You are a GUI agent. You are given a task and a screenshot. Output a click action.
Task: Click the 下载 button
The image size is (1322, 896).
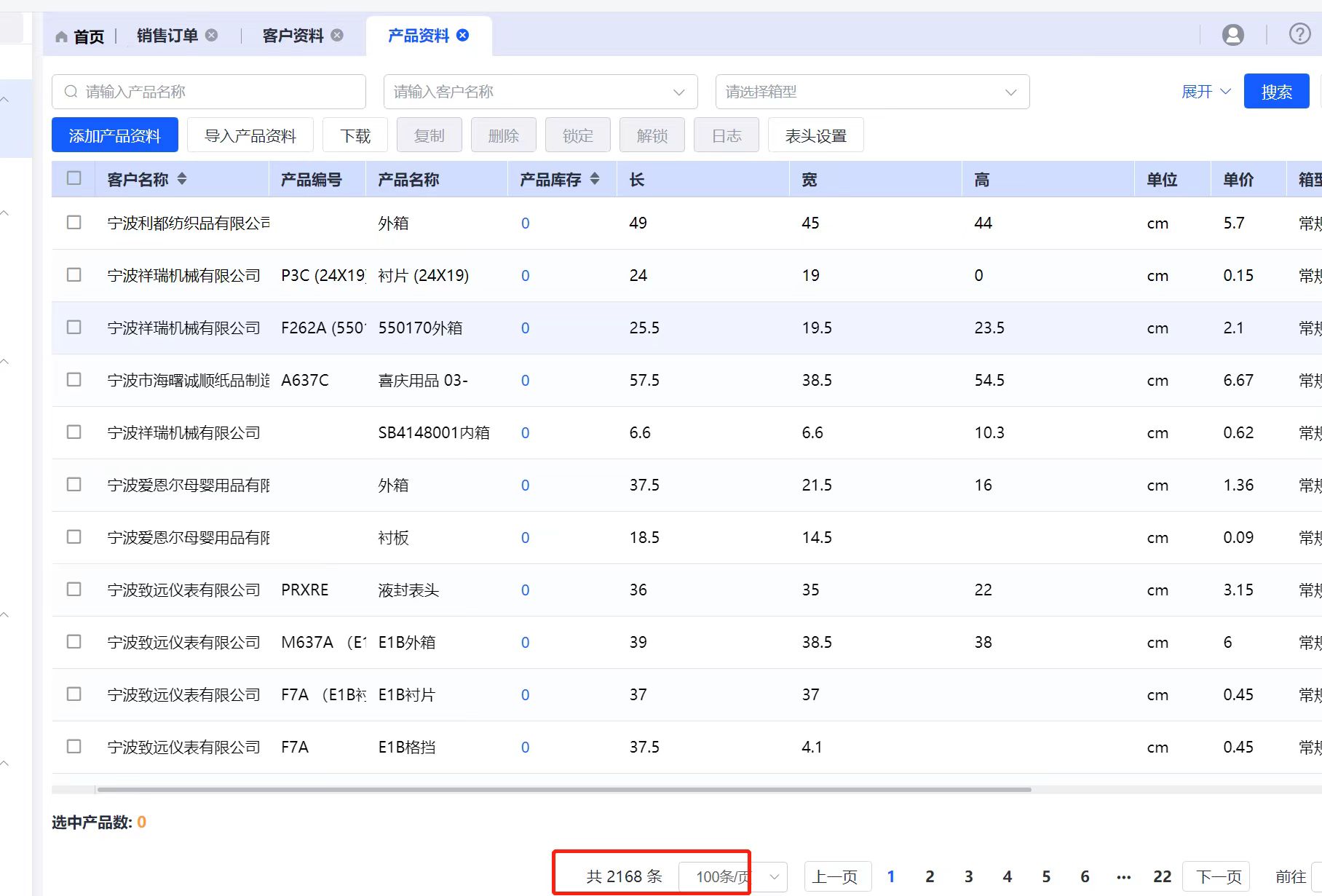point(355,135)
